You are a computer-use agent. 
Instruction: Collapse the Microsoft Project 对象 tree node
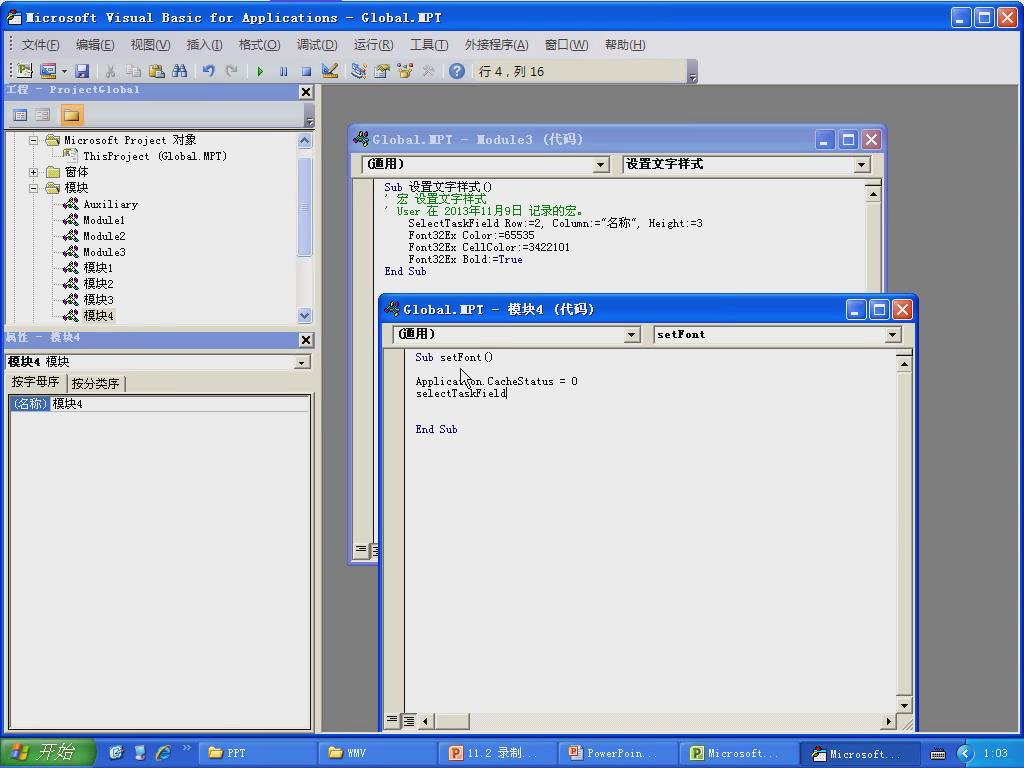pos(33,140)
